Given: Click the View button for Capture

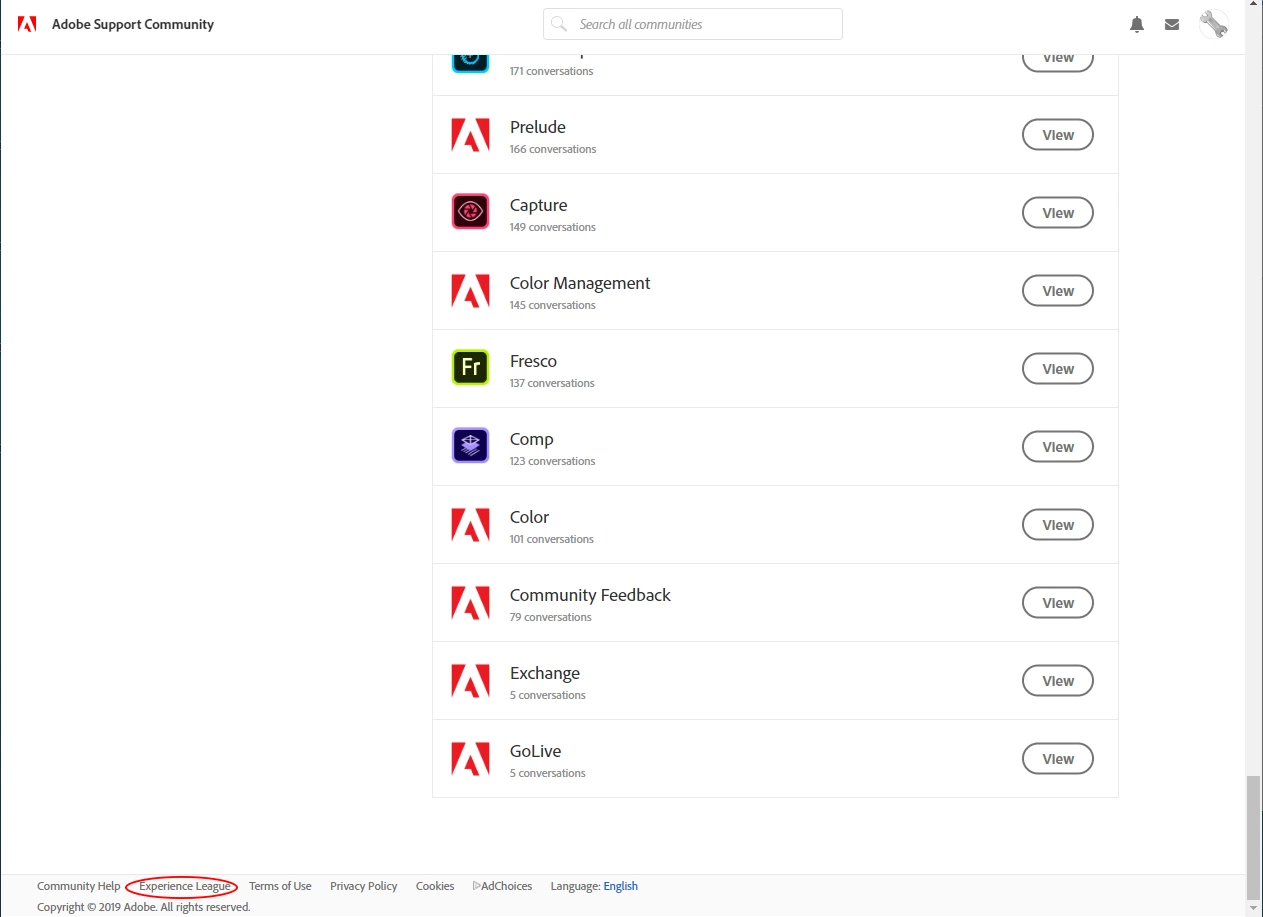Looking at the screenshot, I should (1058, 213).
